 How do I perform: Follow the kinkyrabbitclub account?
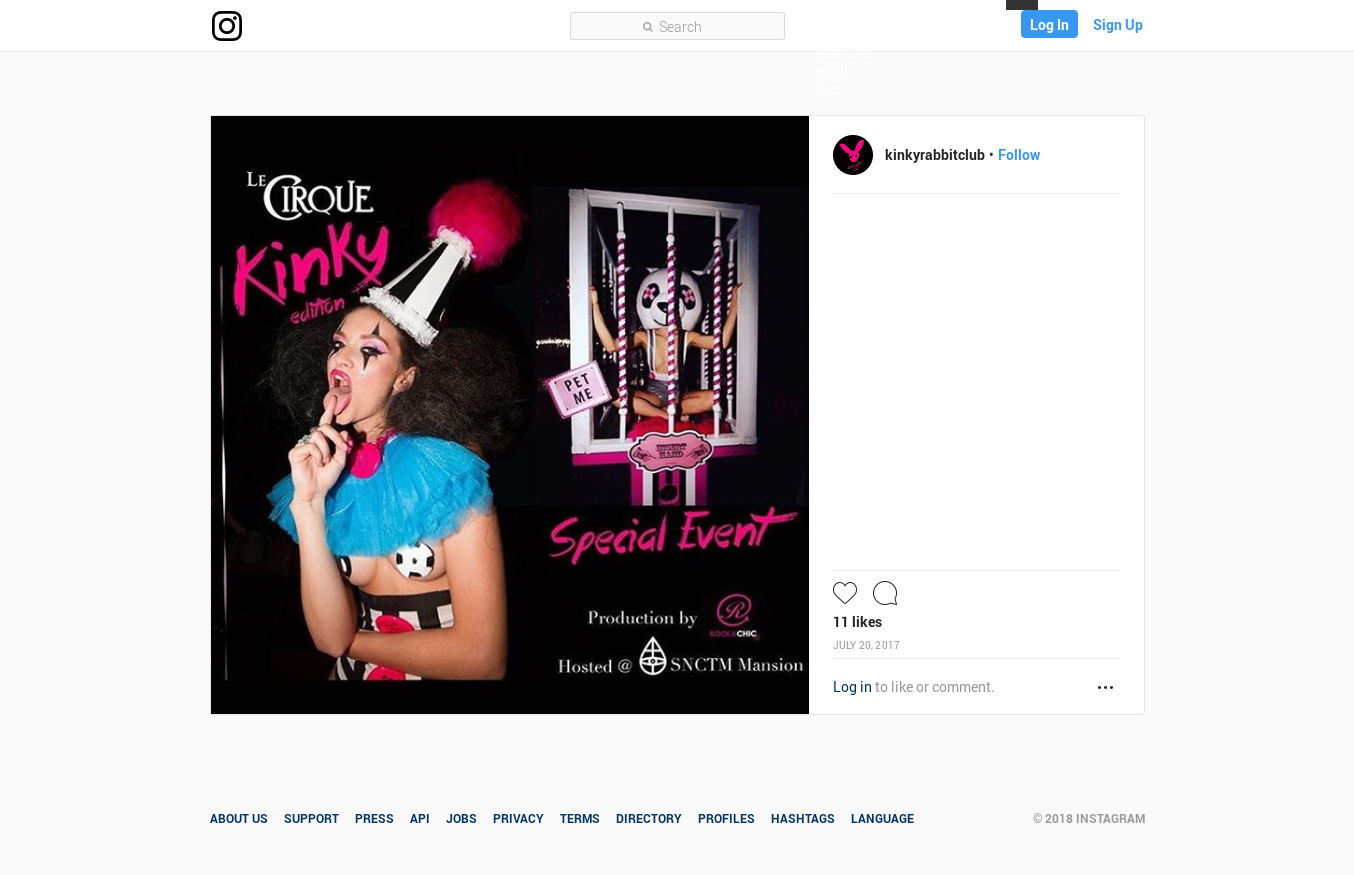tap(1019, 155)
